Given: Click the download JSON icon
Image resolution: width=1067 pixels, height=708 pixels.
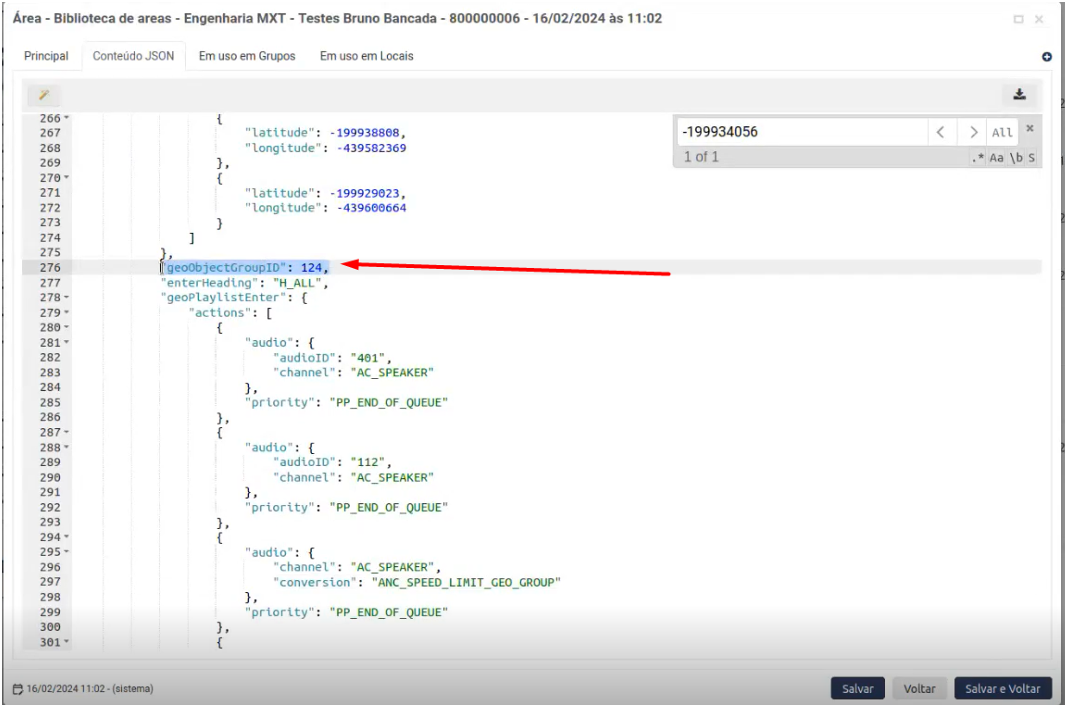Looking at the screenshot, I should coord(1019,95).
